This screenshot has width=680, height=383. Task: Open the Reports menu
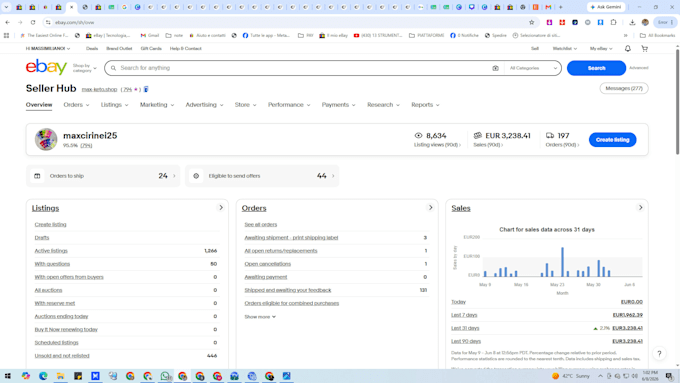point(425,105)
